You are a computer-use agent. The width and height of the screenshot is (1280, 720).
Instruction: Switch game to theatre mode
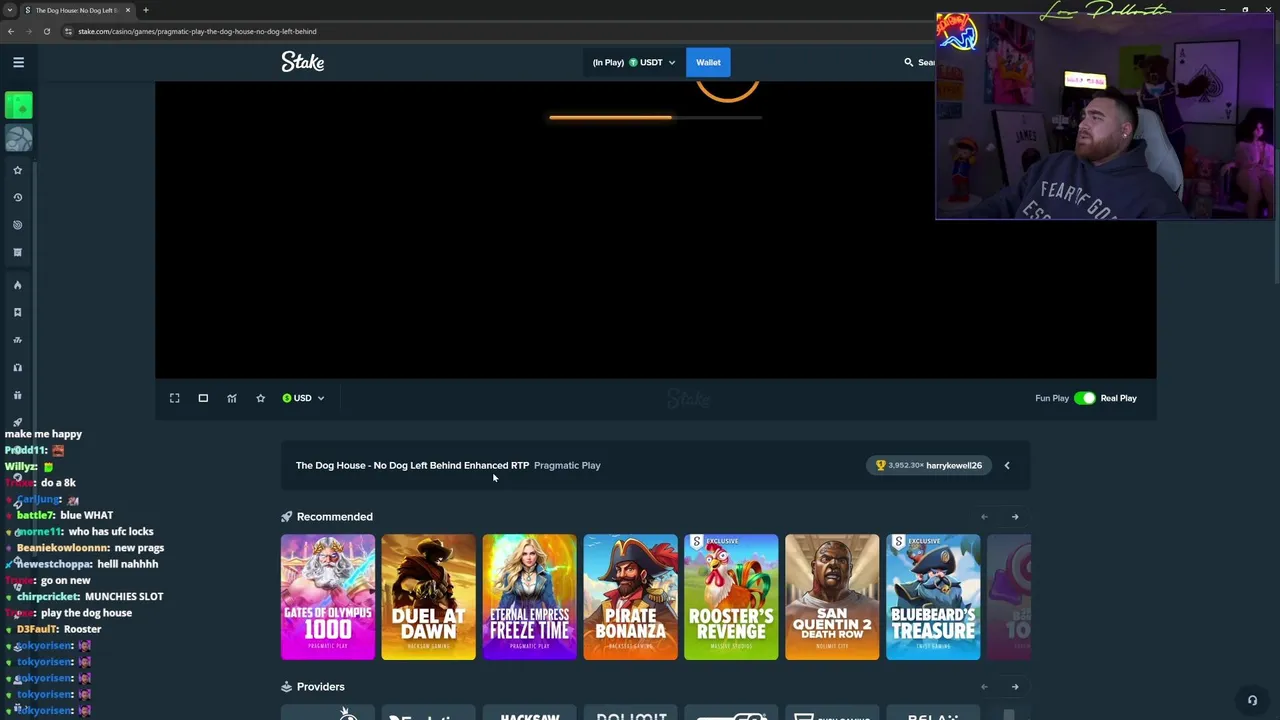pyautogui.click(x=203, y=398)
